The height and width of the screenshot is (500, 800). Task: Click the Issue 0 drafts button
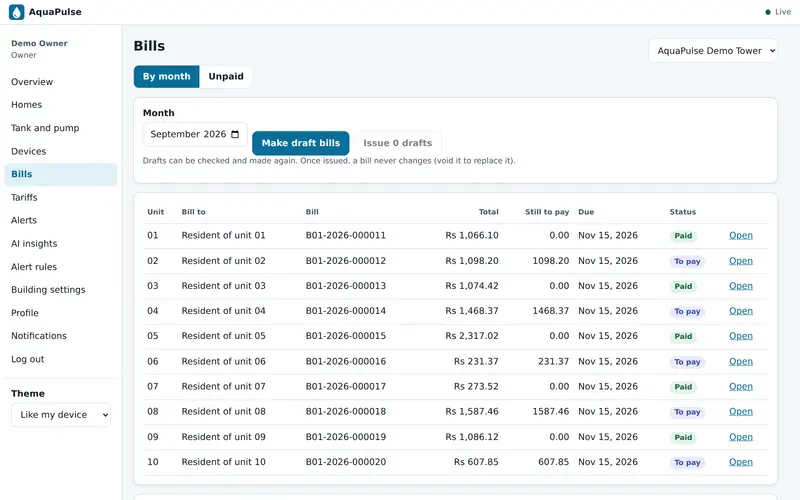coord(397,143)
